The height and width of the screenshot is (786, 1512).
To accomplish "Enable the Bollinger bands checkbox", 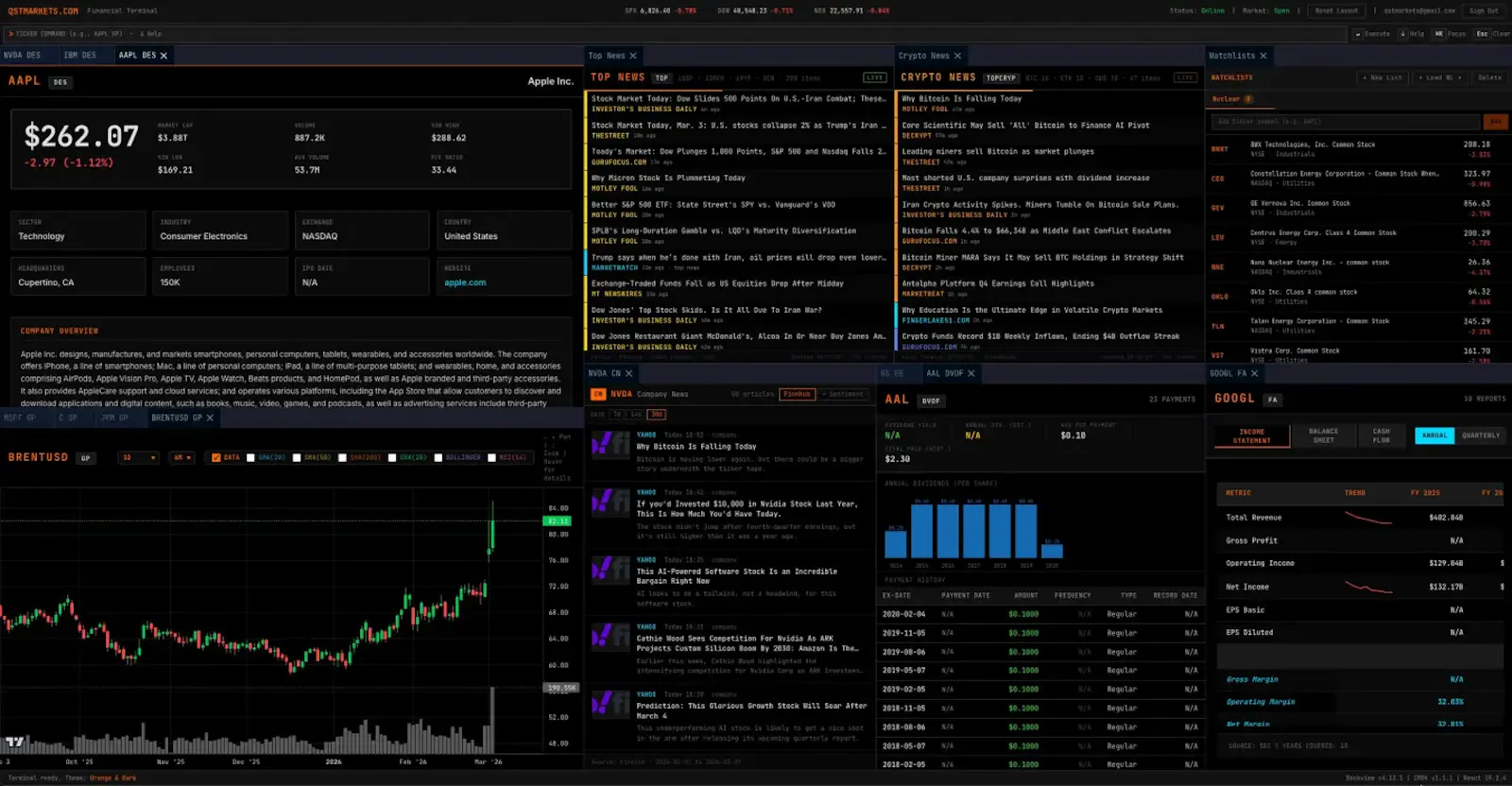I will (438, 457).
